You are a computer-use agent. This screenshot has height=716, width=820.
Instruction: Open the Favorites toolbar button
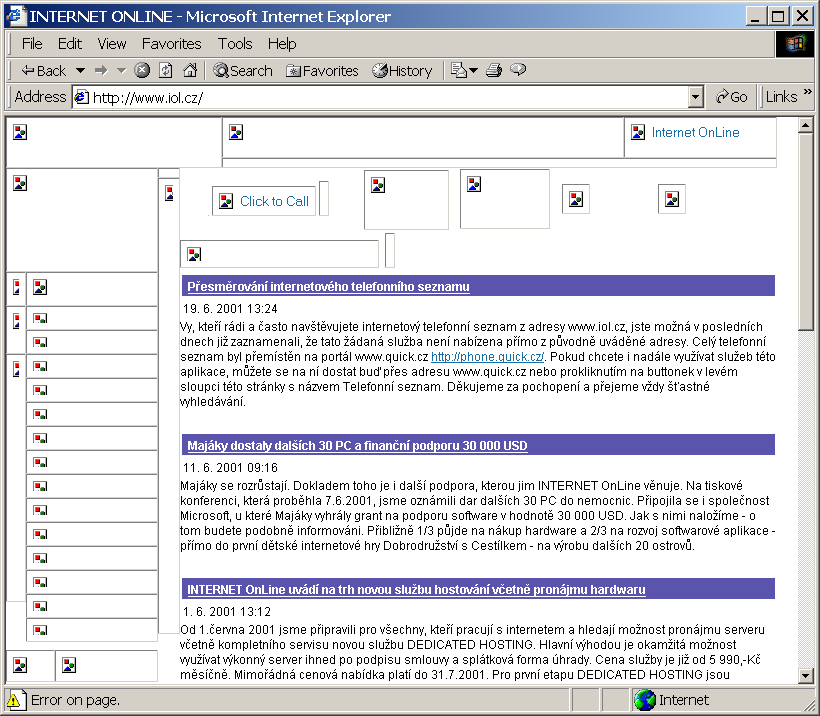[322, 71]
